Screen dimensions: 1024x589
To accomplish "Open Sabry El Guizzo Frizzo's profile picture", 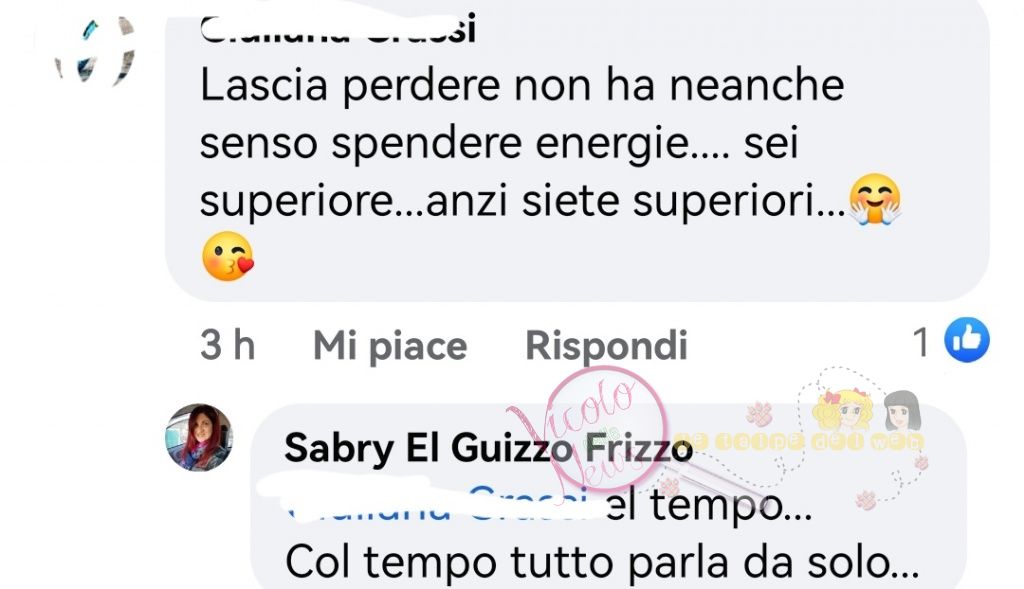I will point(199,437).
